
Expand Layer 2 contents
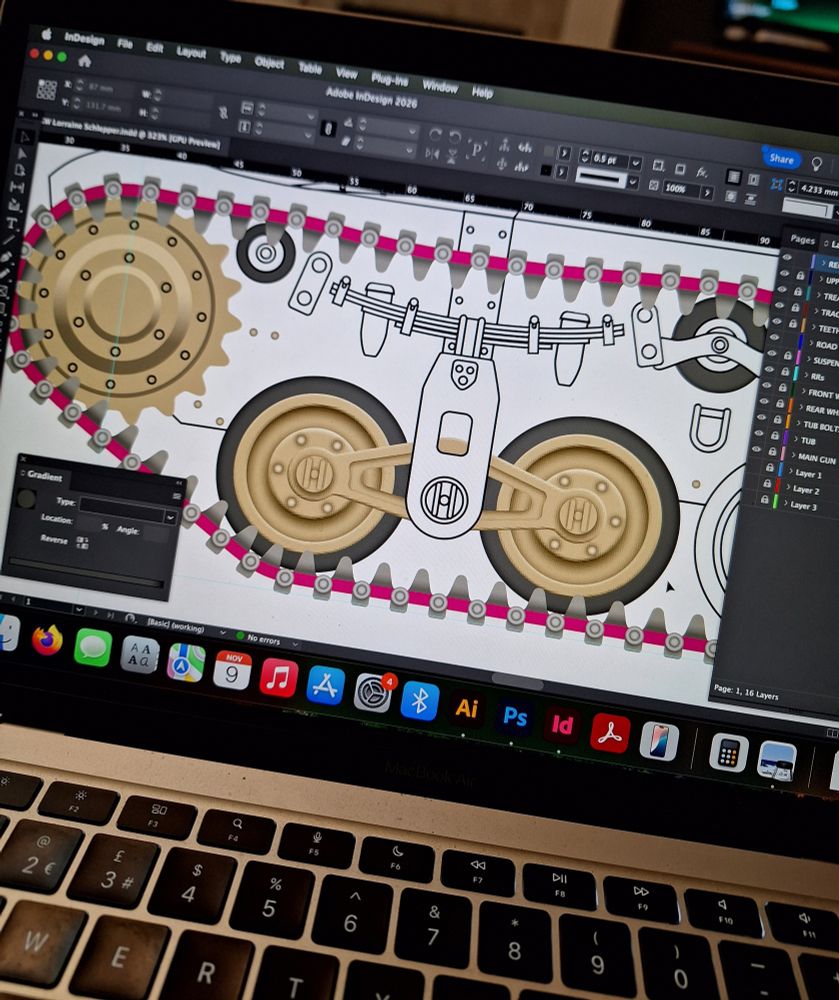coord(787,489)
